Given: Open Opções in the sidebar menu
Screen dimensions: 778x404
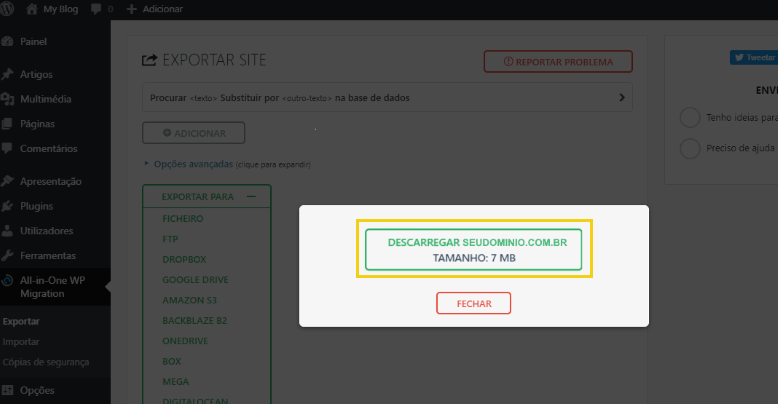Looking at the screenshot, I should tap(37, 391).
